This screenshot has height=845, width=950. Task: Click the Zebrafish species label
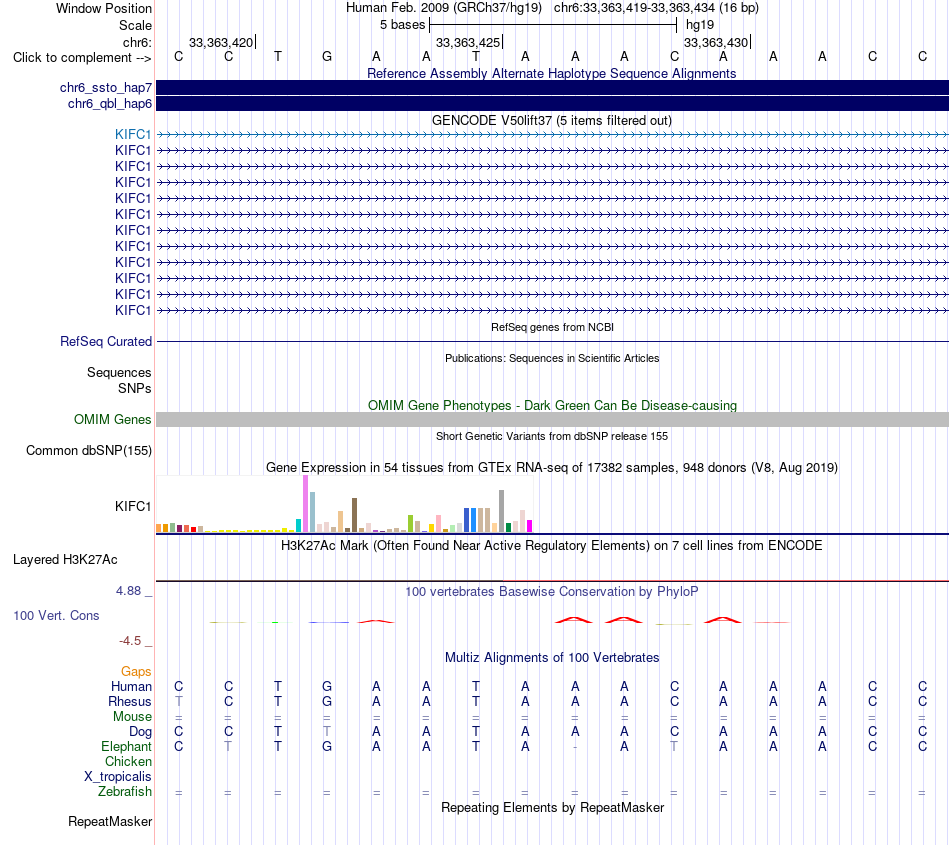pyautogui.click(x=125, y=792)
